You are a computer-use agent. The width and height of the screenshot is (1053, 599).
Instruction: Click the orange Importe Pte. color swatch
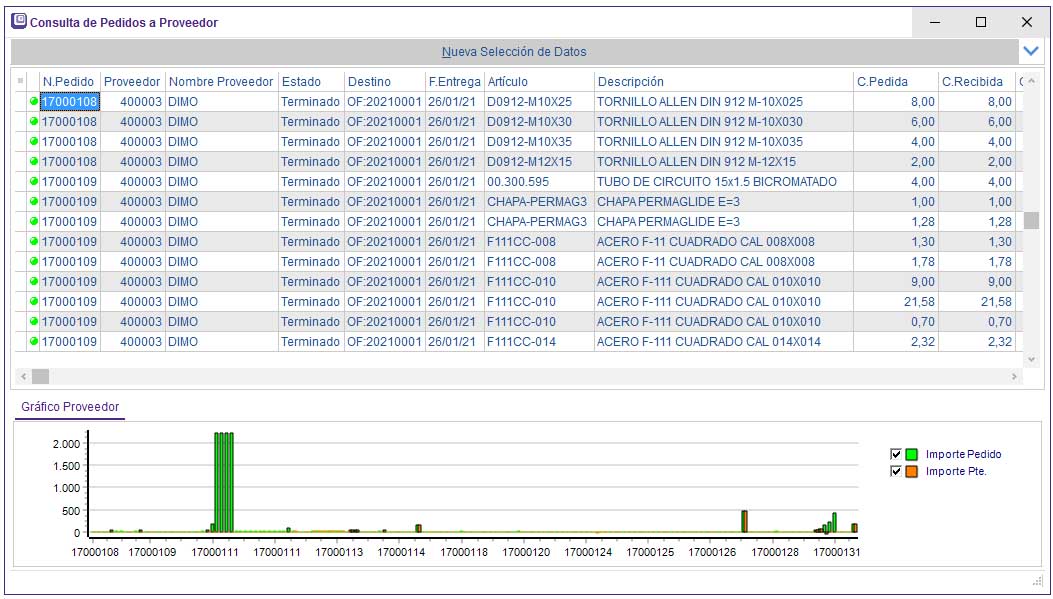[912, 471]
